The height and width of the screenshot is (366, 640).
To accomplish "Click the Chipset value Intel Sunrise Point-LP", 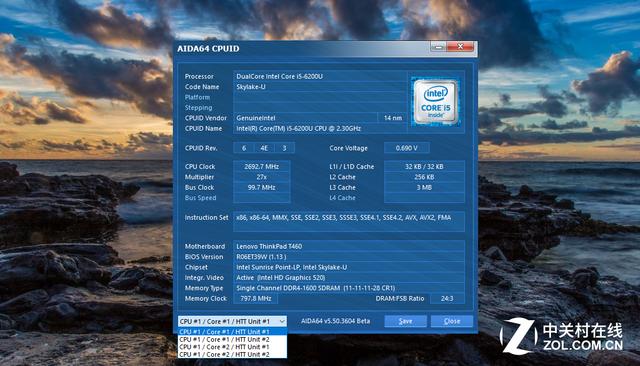I will [x=349, y=267].
